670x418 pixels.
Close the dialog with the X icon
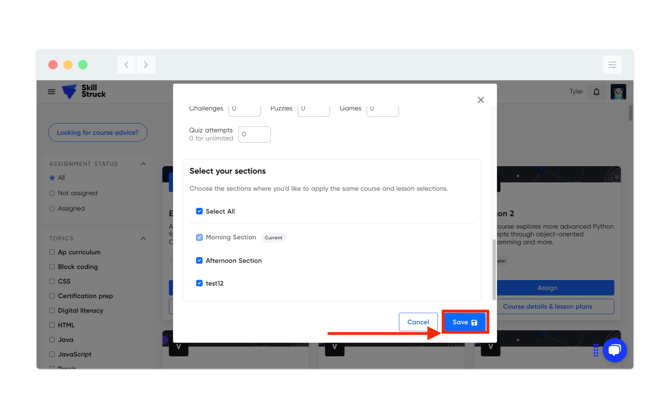click(x=481, y=100)
